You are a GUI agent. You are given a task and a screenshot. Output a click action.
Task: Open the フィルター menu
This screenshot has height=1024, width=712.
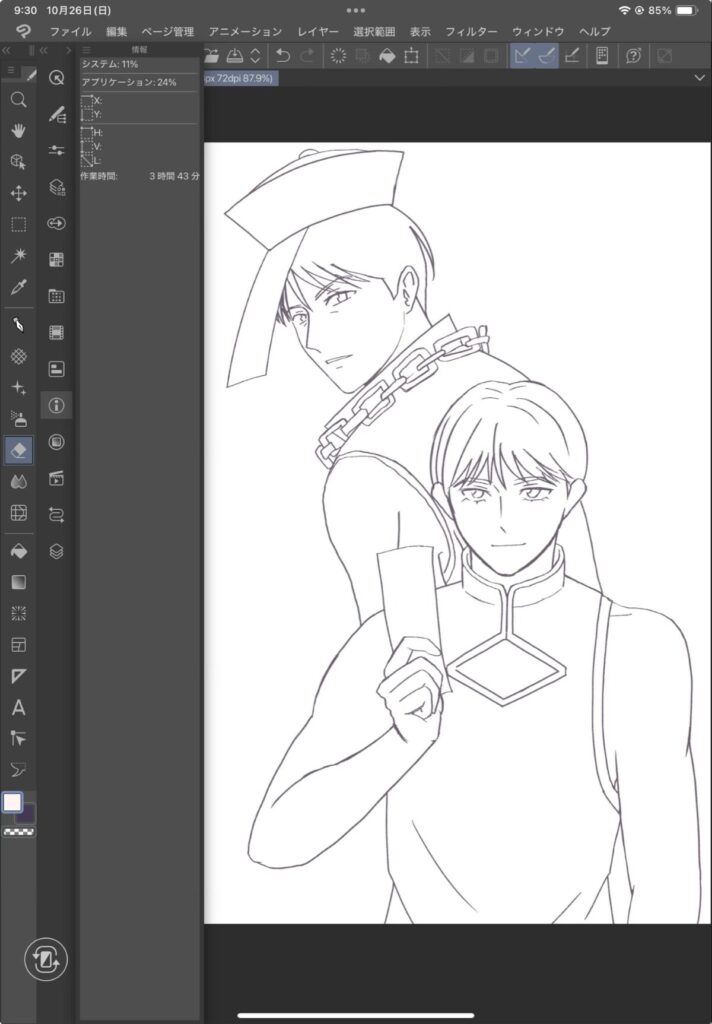pyautogui.click(x=471, y=32)
